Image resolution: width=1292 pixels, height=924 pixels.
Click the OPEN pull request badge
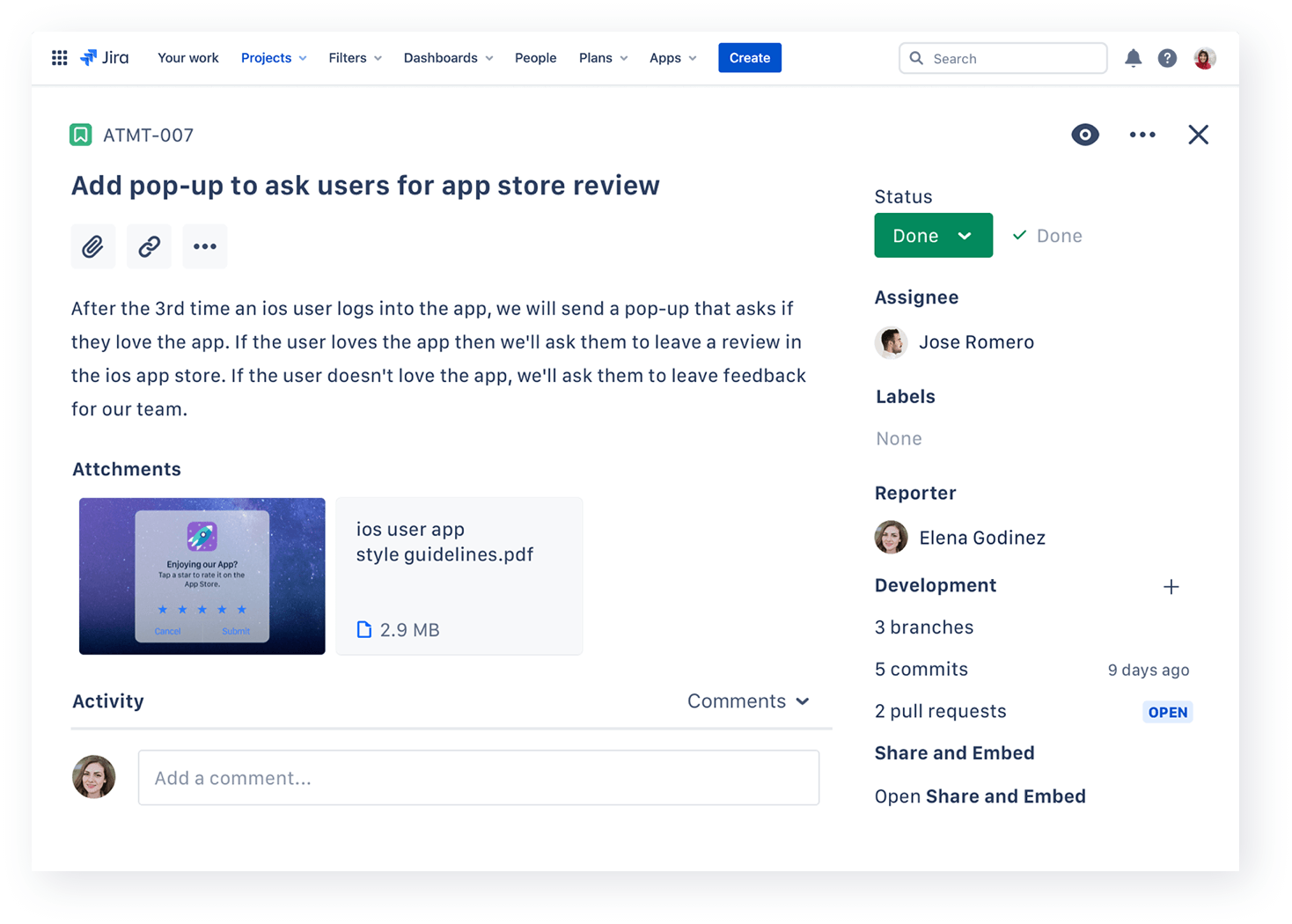coord(1168,712)
